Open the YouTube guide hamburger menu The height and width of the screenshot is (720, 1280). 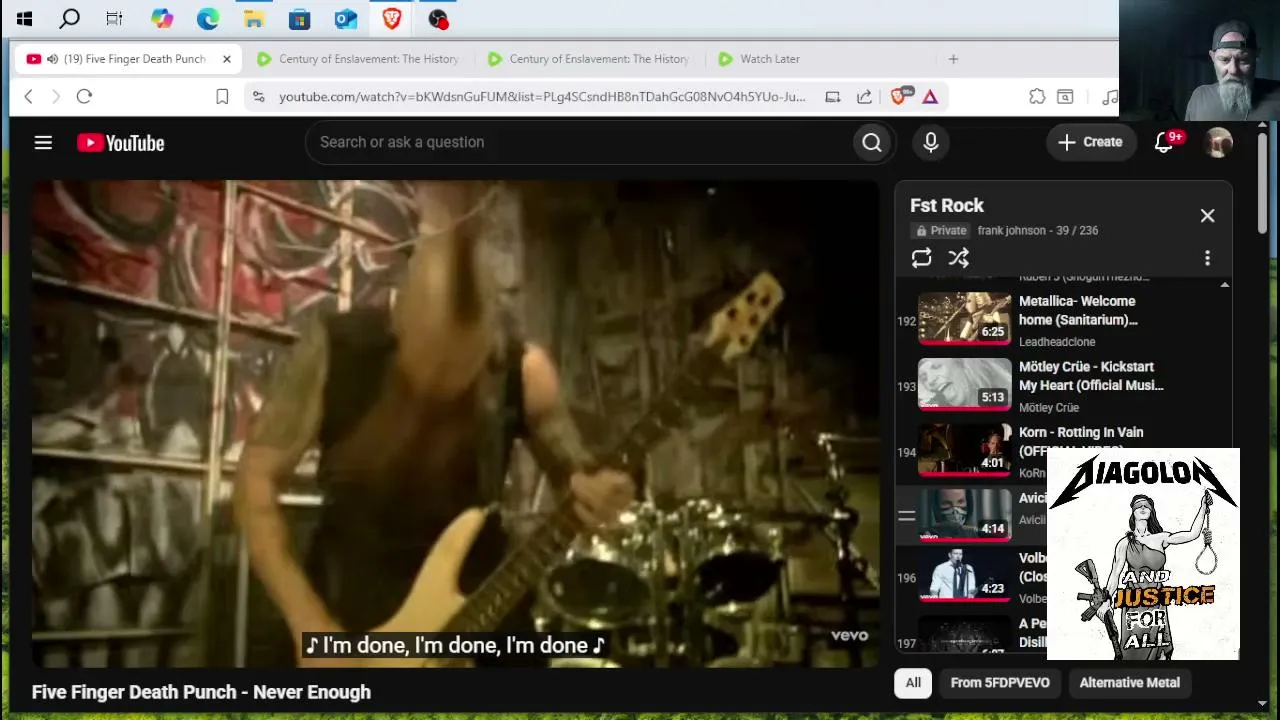pos(43,143)
